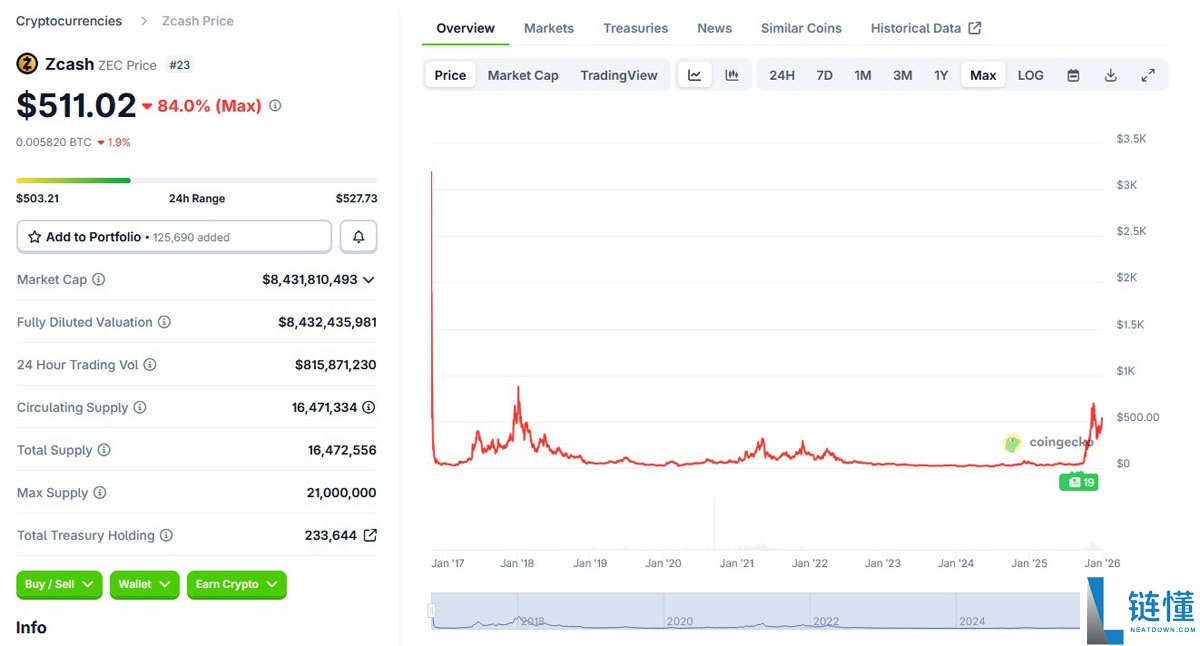The width and height of the screenshot is (1200, 646).
Task: Click the download chart data icon
Action: pyautogui.click(x=1110, y=75)
